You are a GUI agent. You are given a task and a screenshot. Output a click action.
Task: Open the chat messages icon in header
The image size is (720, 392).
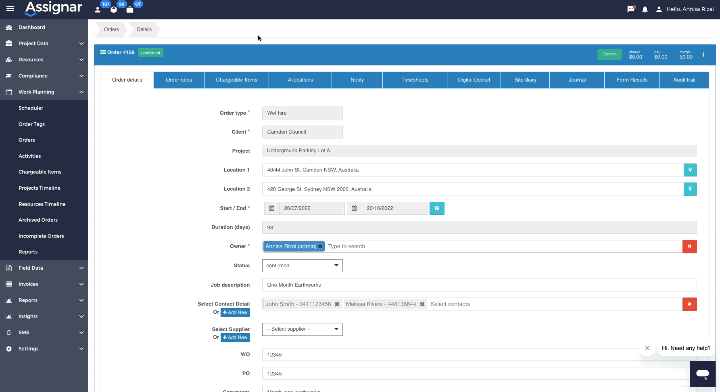tap(631, 9)
